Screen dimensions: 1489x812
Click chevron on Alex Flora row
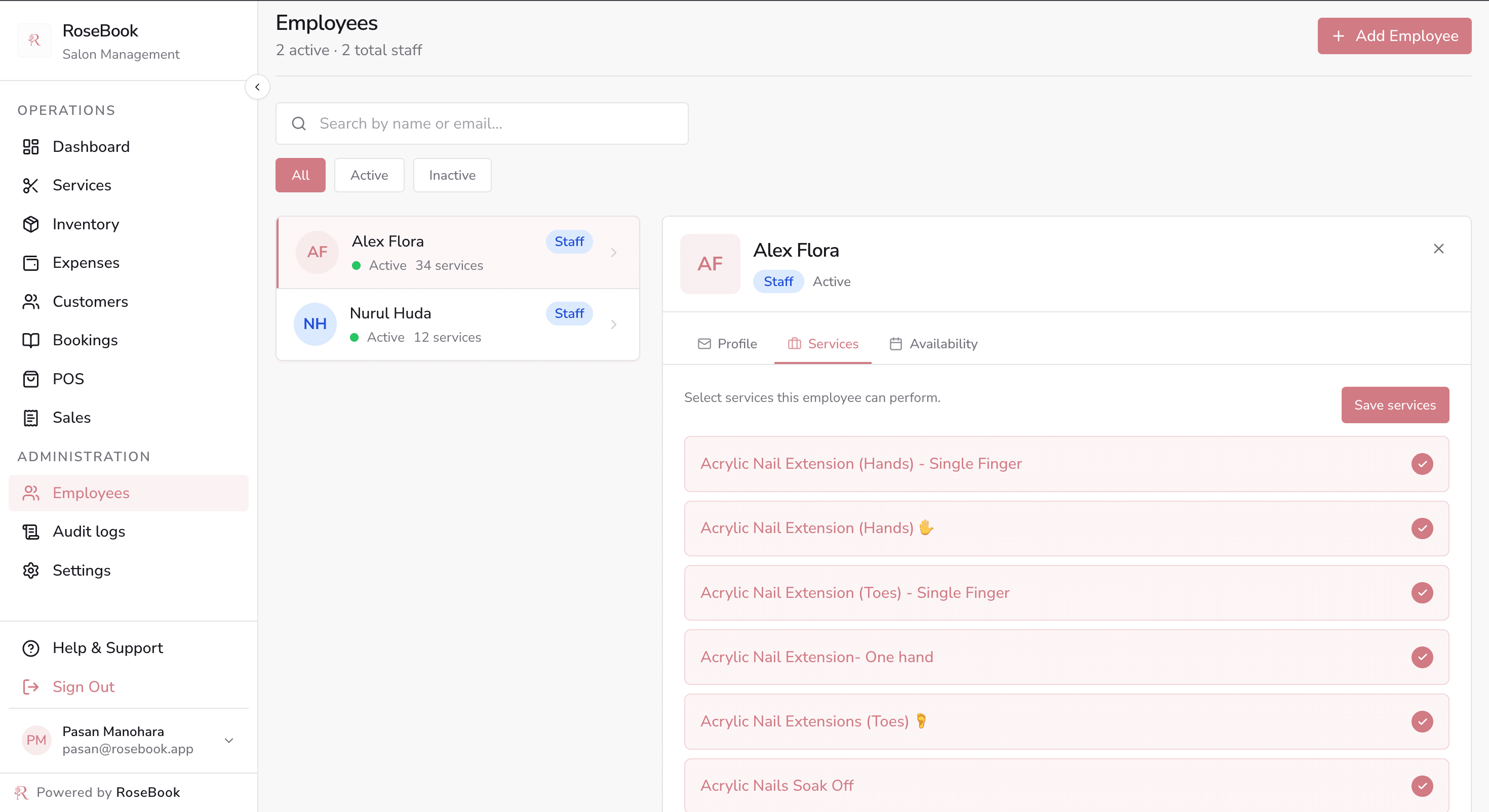point(614,253)
